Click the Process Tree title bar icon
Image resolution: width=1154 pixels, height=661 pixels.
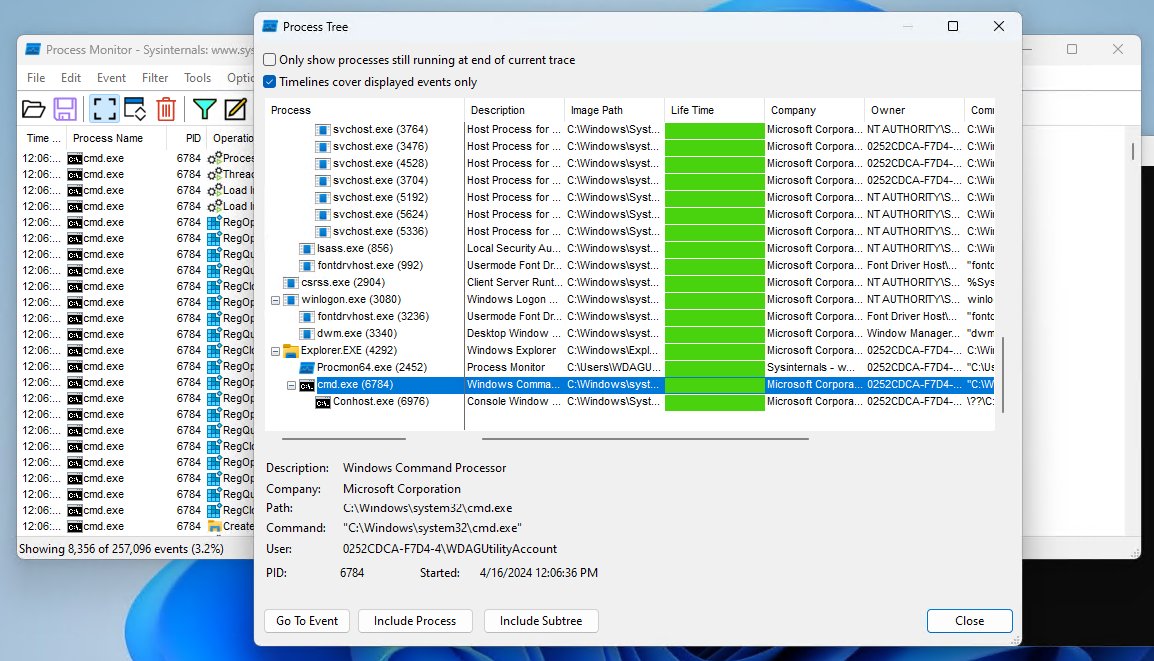270,26
